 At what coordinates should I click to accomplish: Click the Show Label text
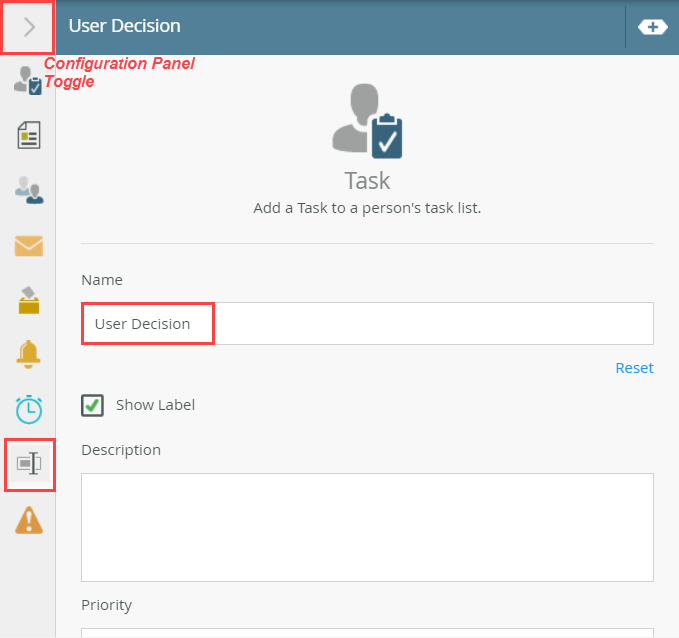click(x=155, y=405)
